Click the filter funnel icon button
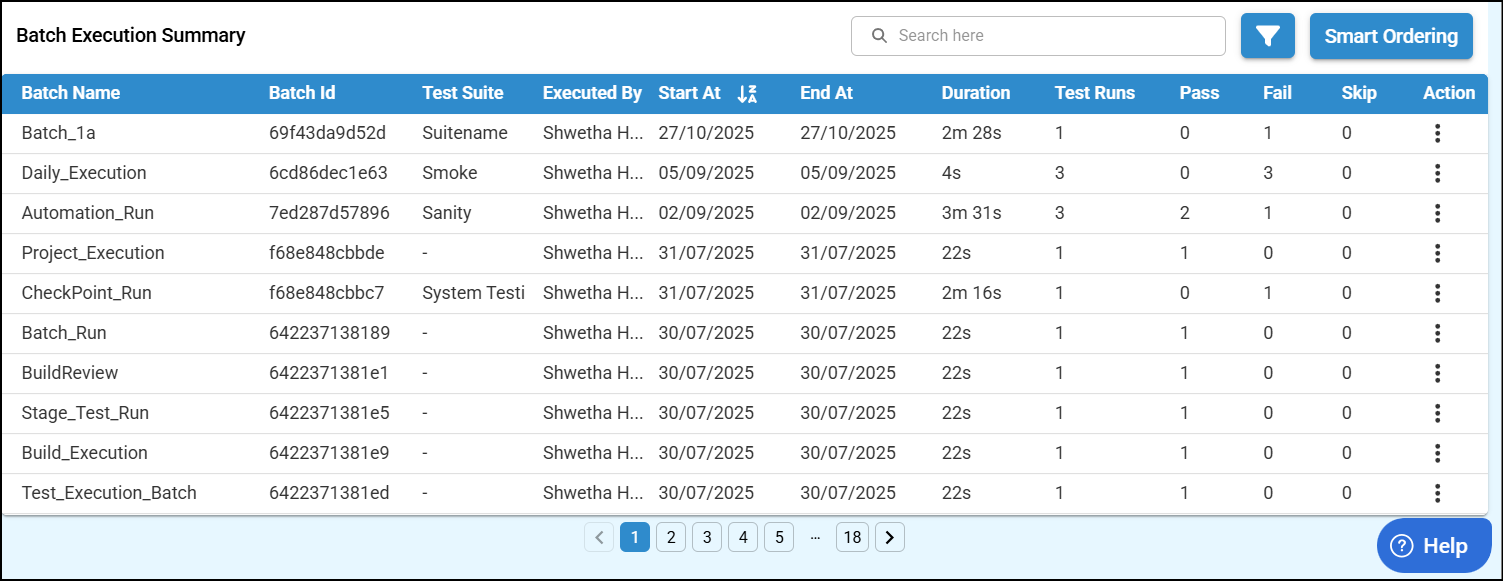Screen dimensions: 1503x581 click(1268, 36)
